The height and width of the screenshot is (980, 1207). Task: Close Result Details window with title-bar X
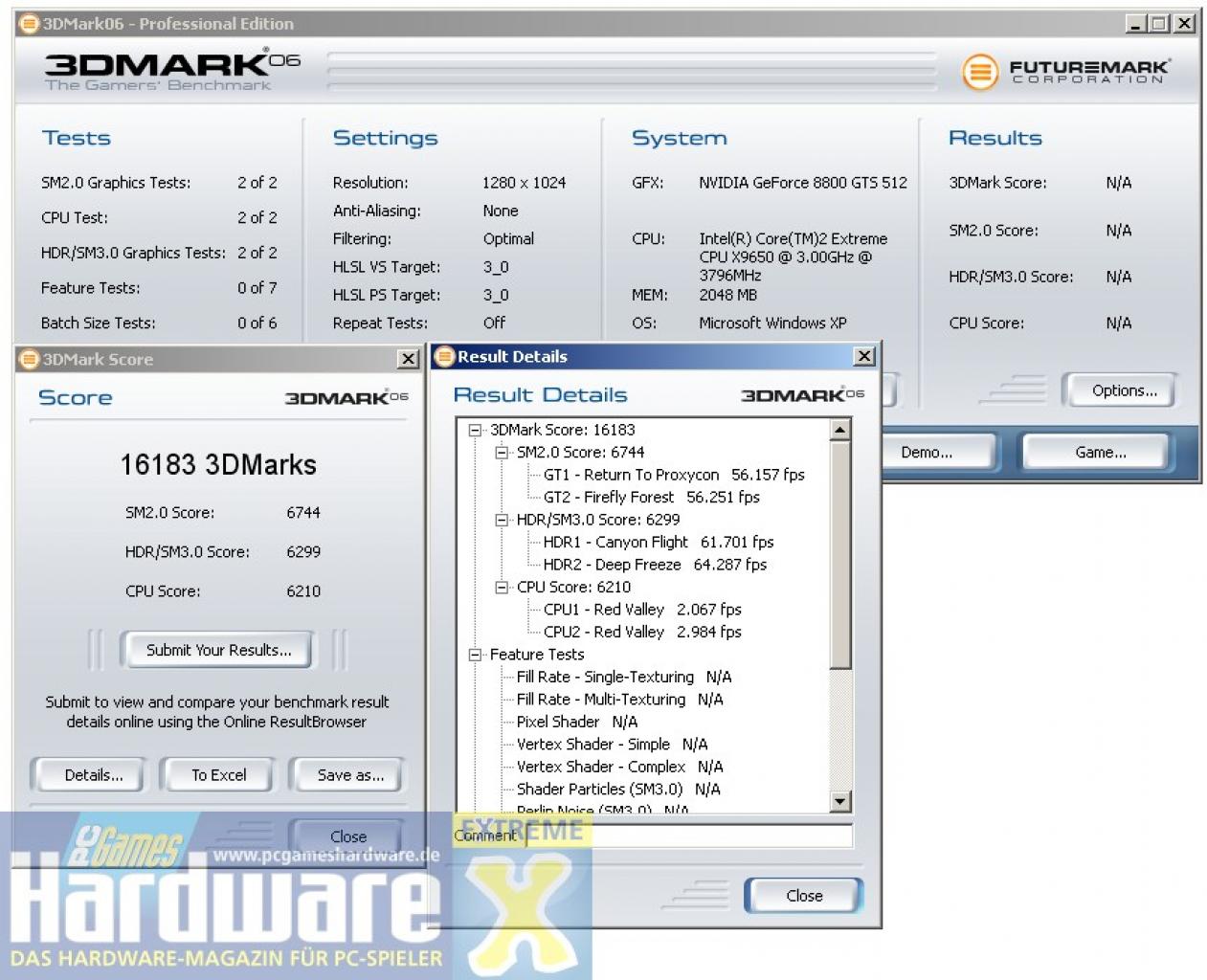[864, 356]
